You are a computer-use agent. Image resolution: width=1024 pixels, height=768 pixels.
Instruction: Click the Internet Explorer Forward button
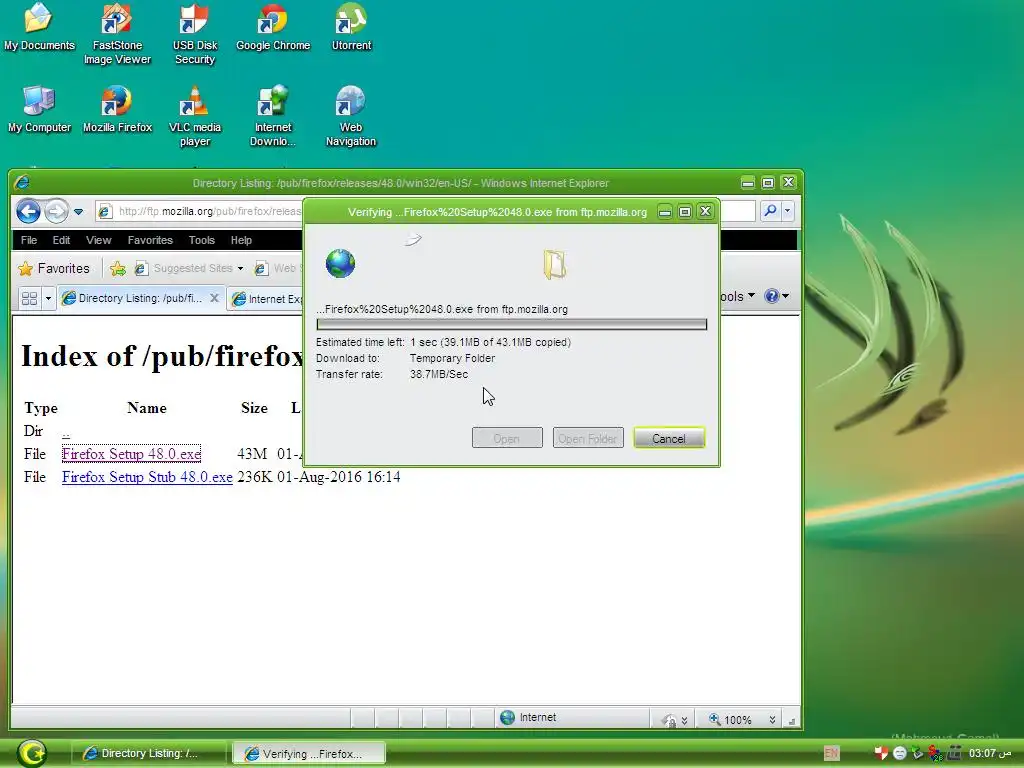56,211
